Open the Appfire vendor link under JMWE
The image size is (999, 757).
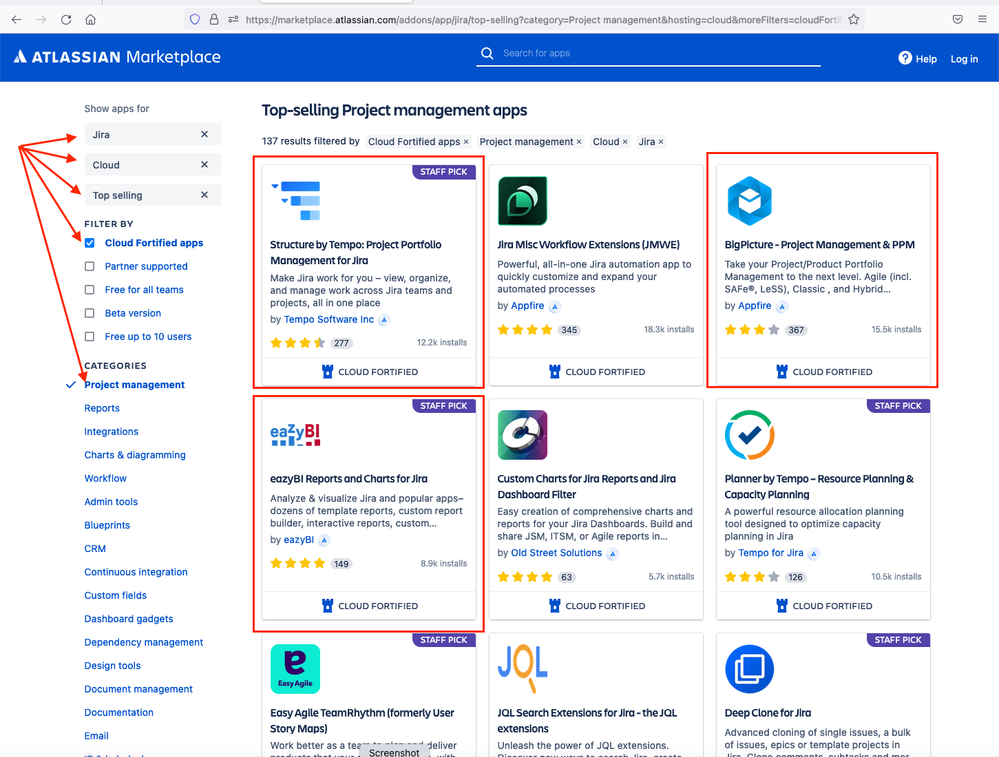pyautogui.click(x=528, y=306)
